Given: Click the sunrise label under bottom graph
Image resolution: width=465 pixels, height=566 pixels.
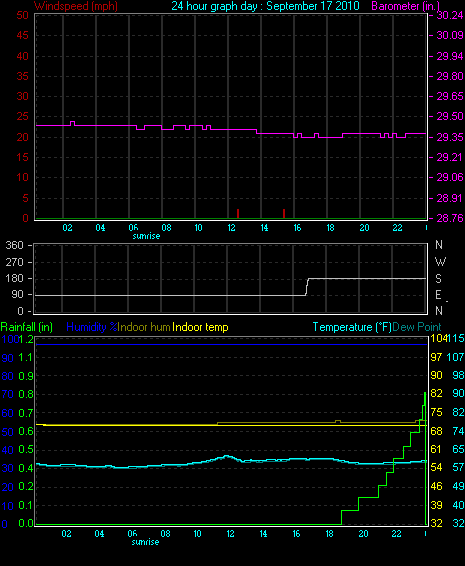Looking at the screenshot, I should tap(145, 542).
